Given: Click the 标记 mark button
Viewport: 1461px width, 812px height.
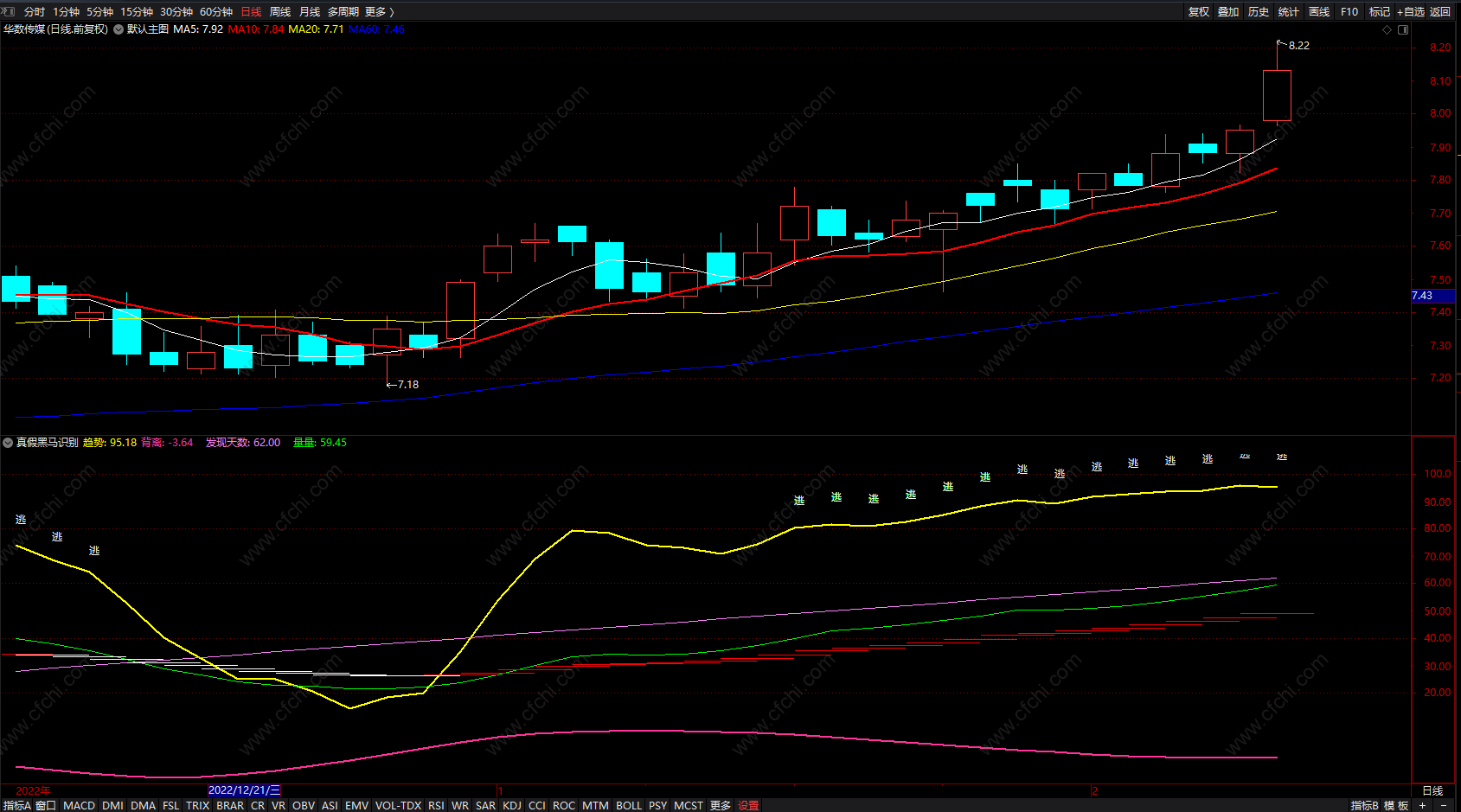Looking at the screenshot, I should point(1380,12).
